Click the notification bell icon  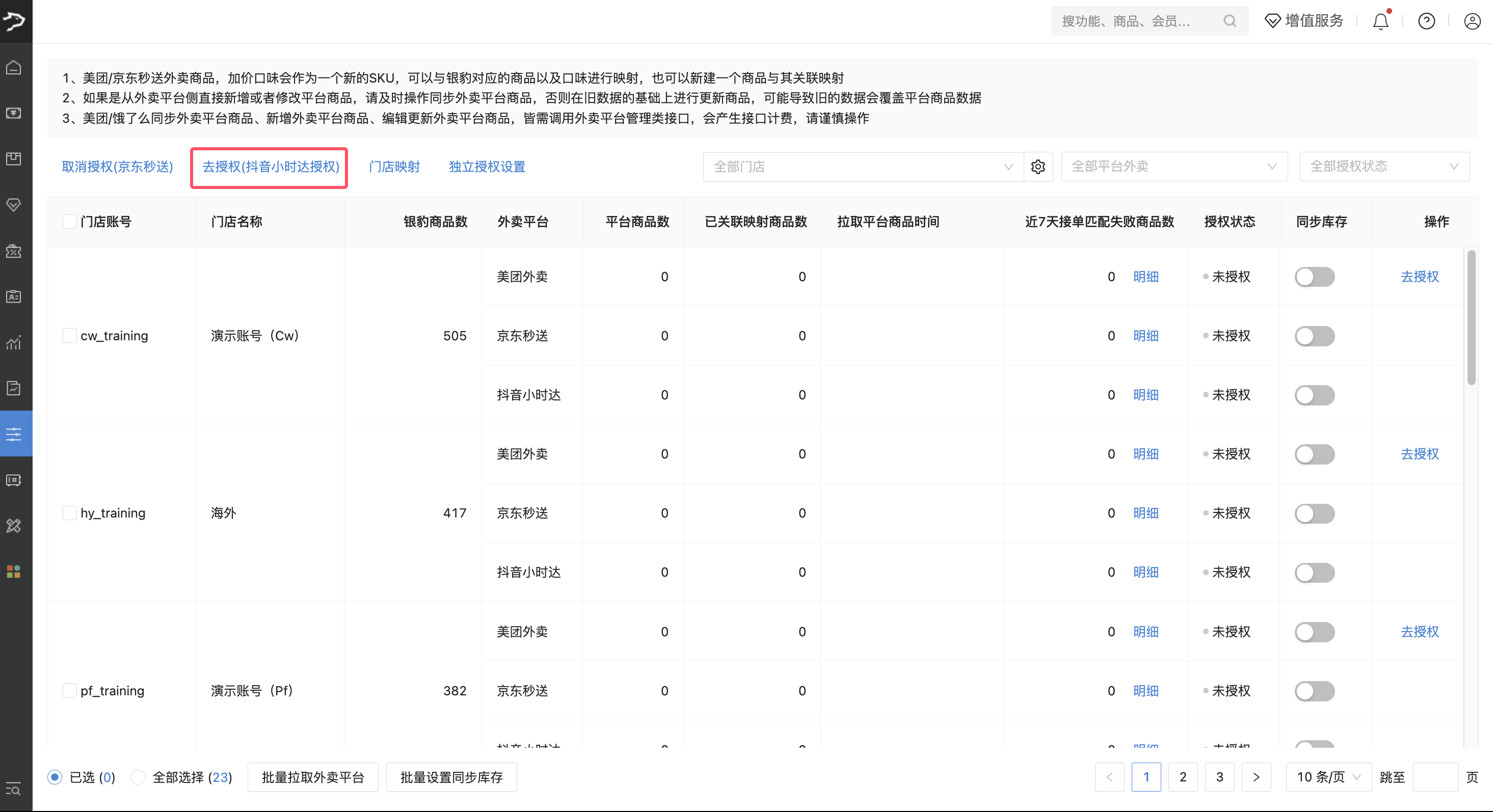(1380, 21)
